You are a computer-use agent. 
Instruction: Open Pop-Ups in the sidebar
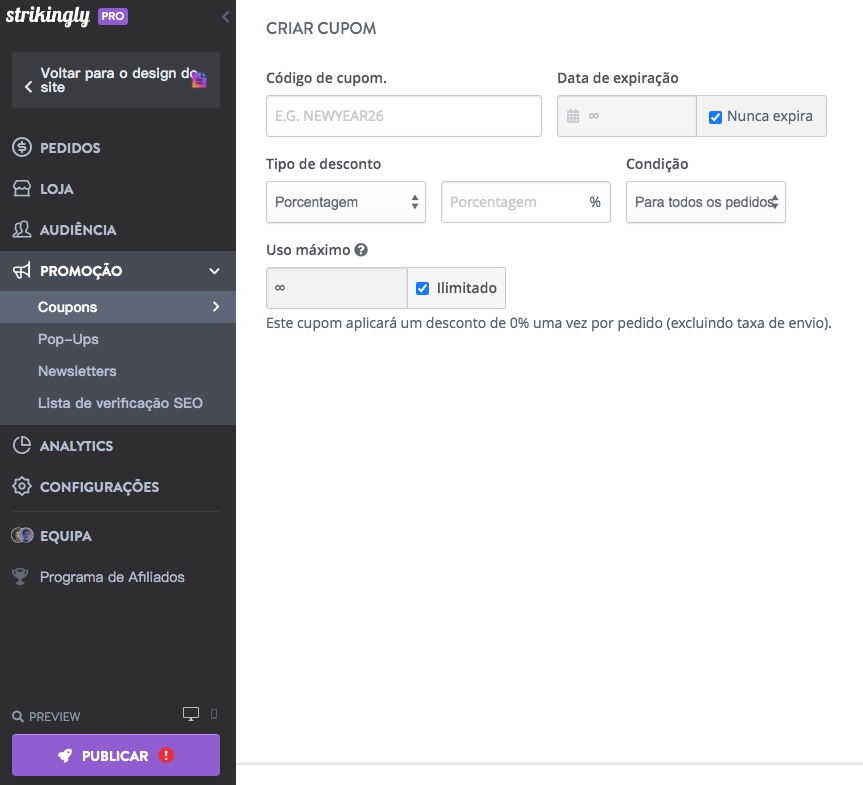point(68,339)
